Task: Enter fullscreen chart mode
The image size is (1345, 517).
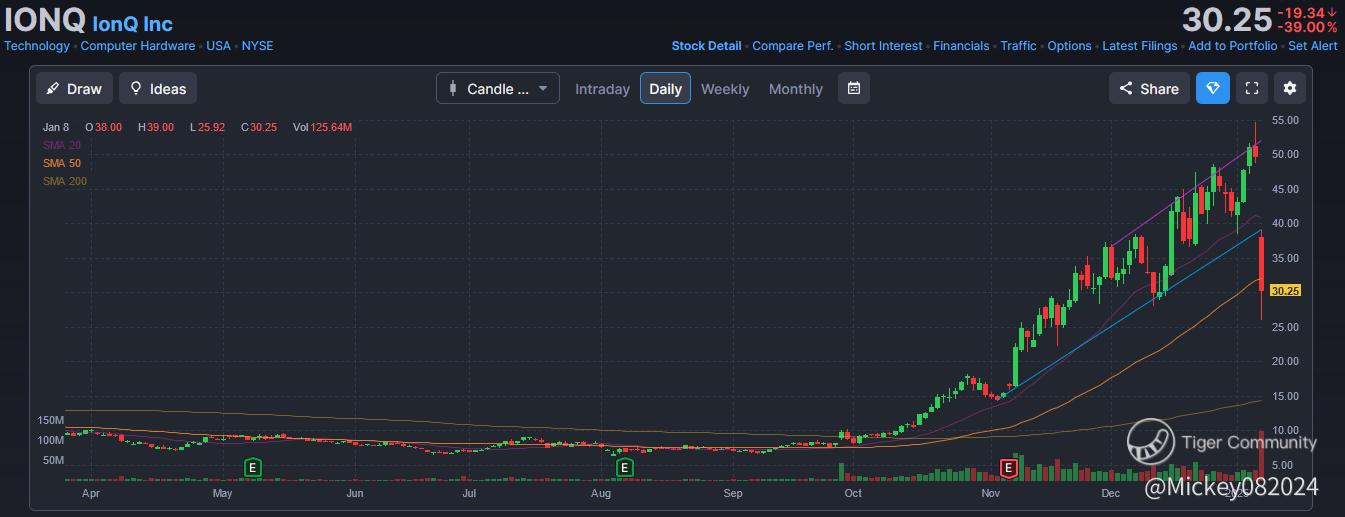Action: click(1251, 88)
